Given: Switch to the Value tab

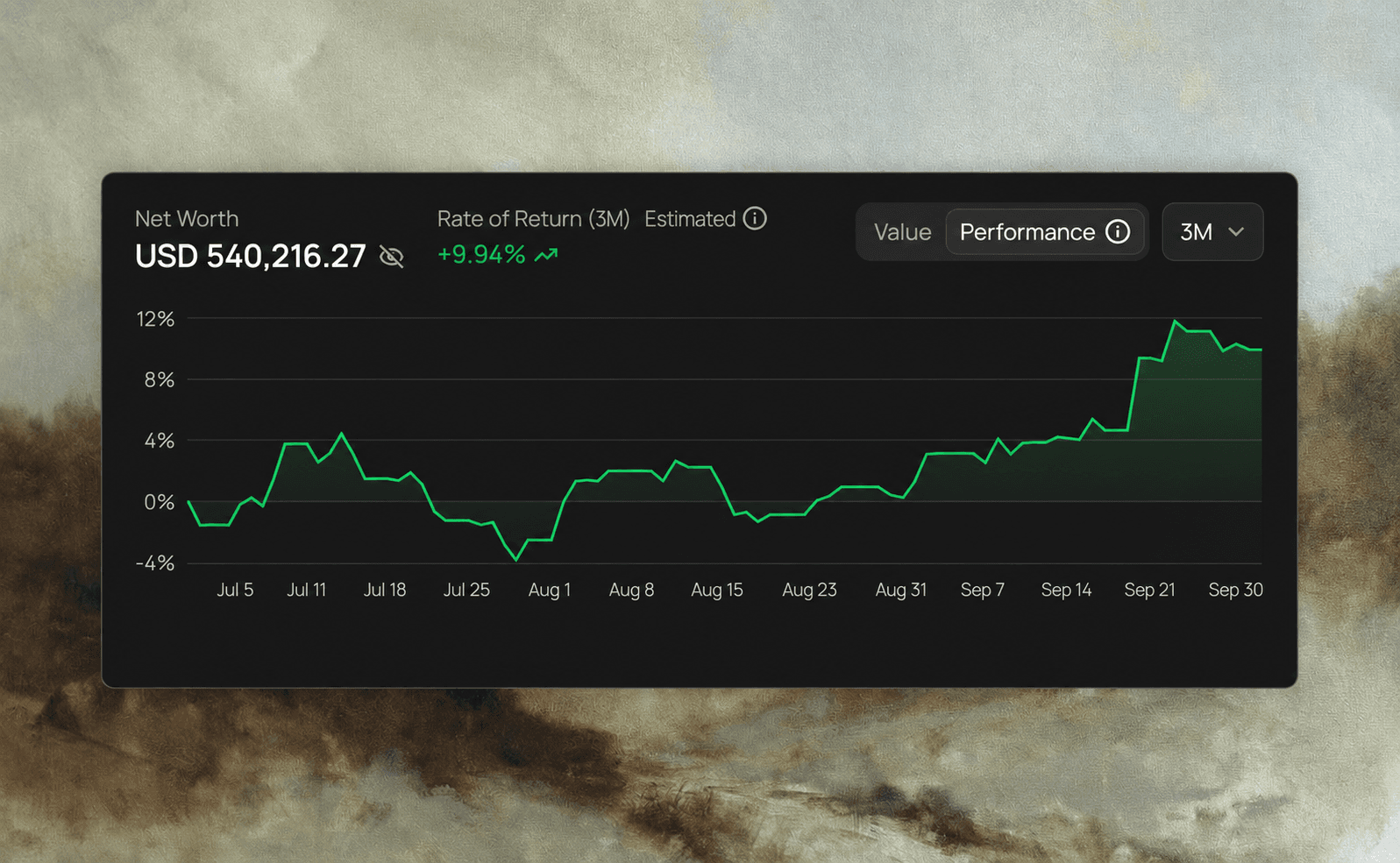Looking at the screenshot, I should click(x=902, y=232).
